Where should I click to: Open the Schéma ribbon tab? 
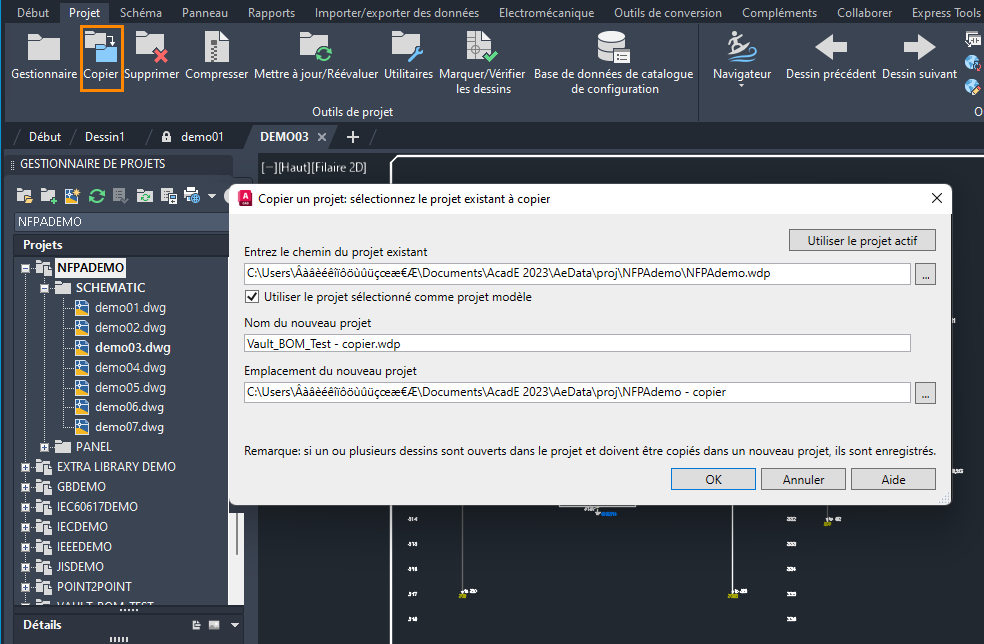141,13
